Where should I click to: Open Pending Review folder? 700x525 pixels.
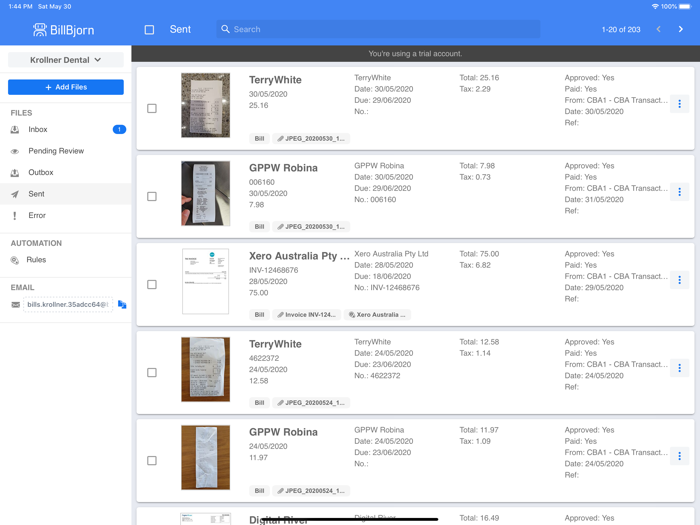tap(66, 151)
